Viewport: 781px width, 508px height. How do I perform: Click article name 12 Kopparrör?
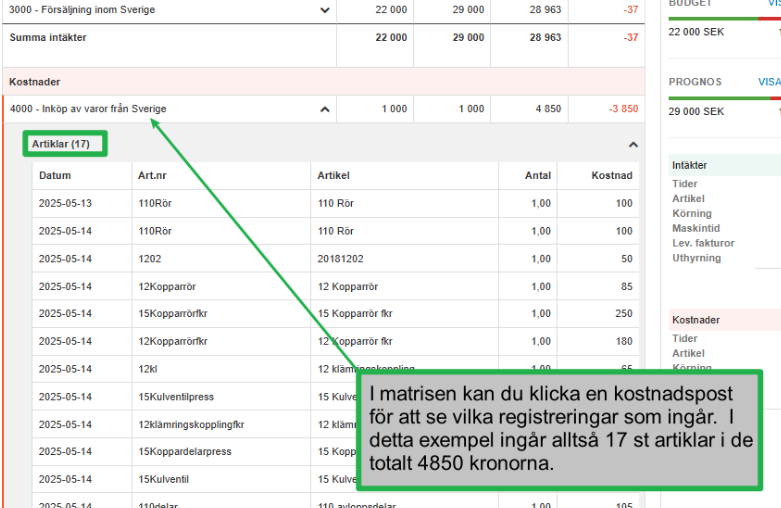(348, 286)
